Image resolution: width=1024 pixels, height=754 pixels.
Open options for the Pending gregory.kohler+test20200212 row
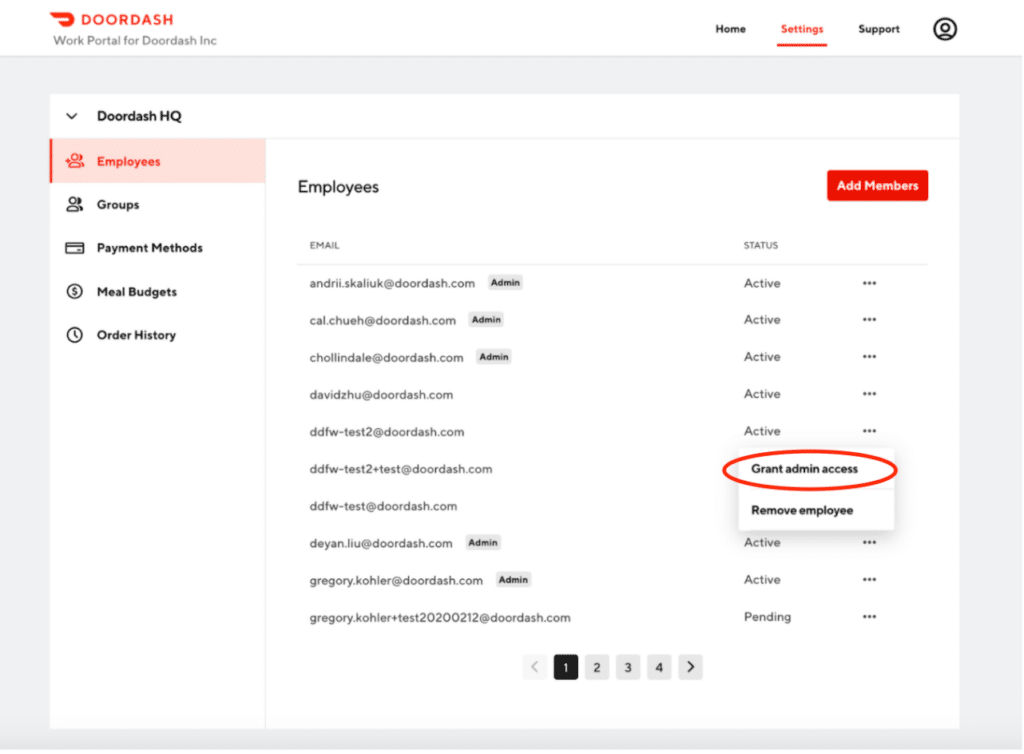pos(869,617)
